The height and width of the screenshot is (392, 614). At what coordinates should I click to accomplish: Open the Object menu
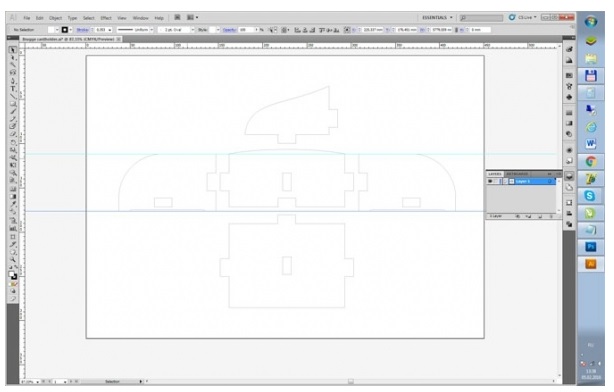click(x=55, y=18)
